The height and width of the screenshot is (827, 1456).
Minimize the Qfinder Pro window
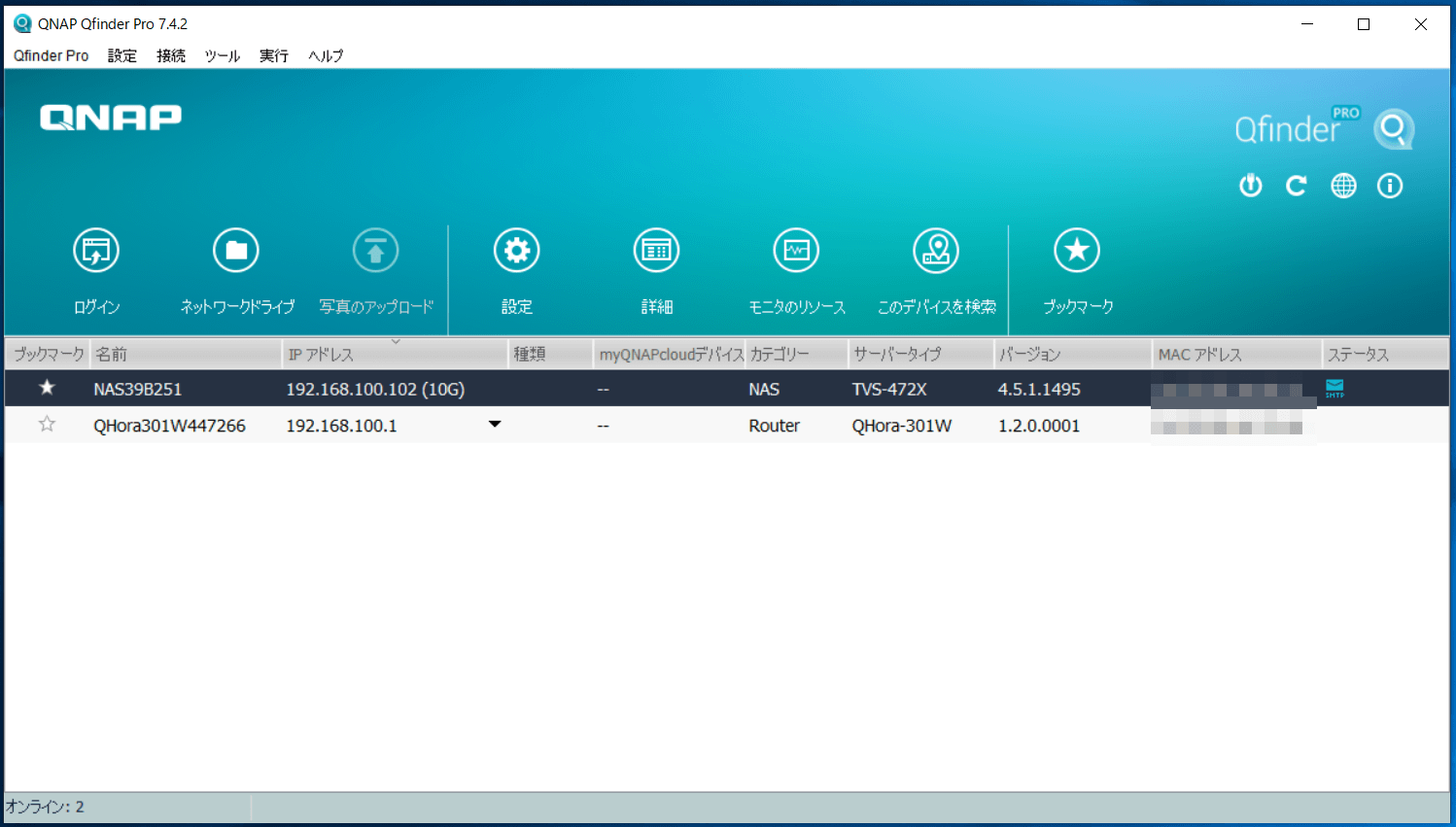point(1307,24)
